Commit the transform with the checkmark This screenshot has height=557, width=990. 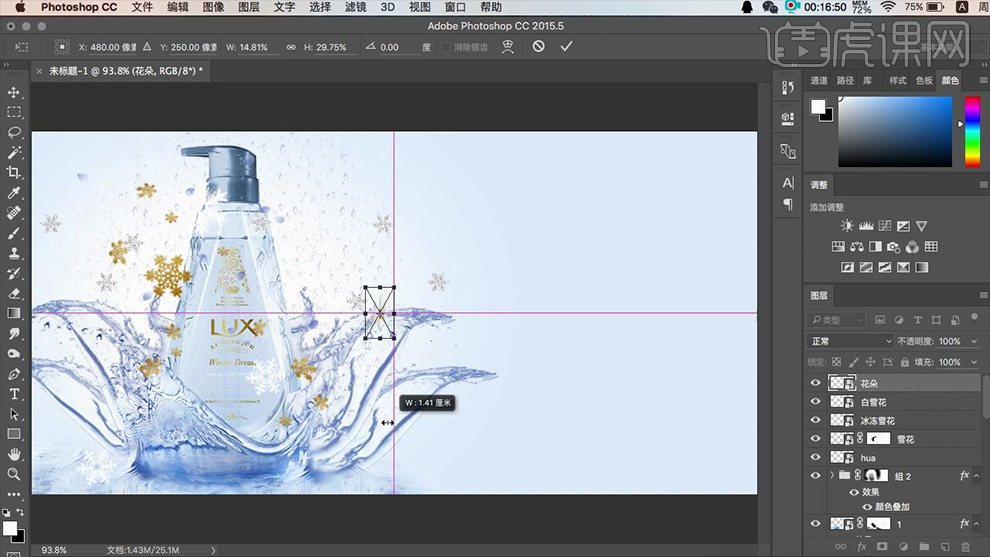[x=567, y=46]
